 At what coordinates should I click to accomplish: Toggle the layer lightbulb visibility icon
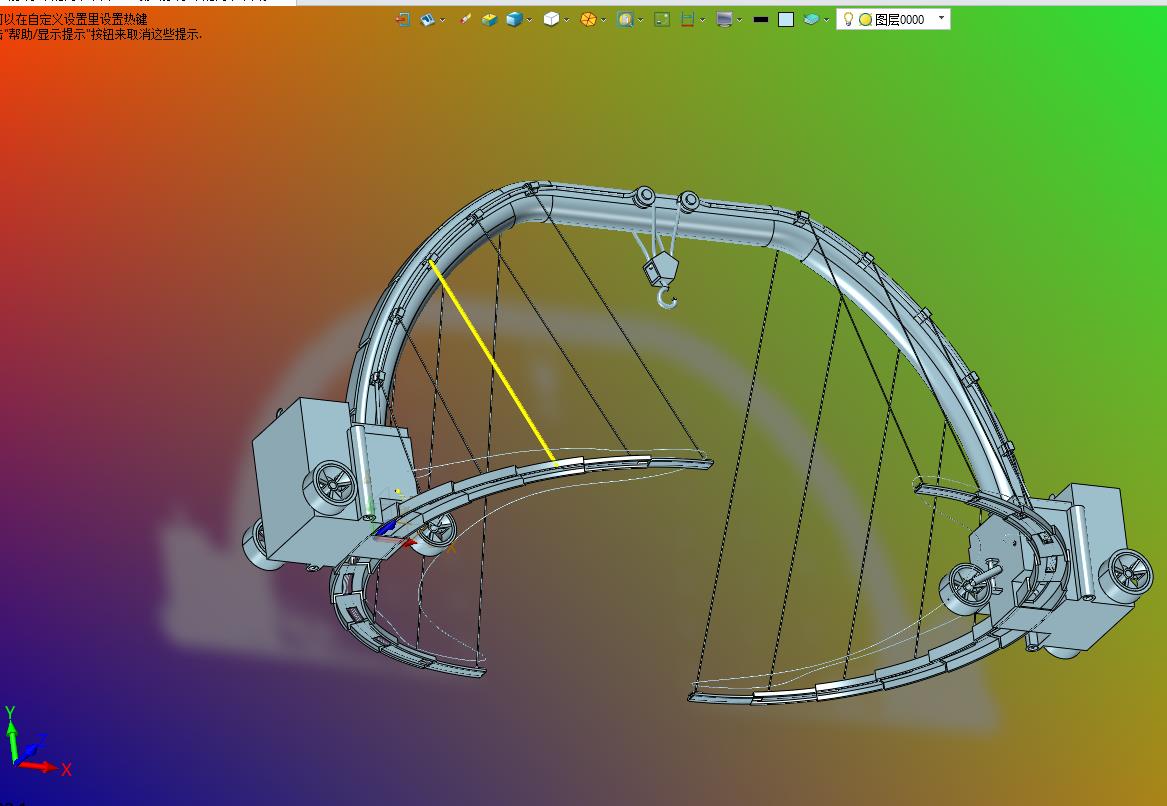tap(848, 19)
